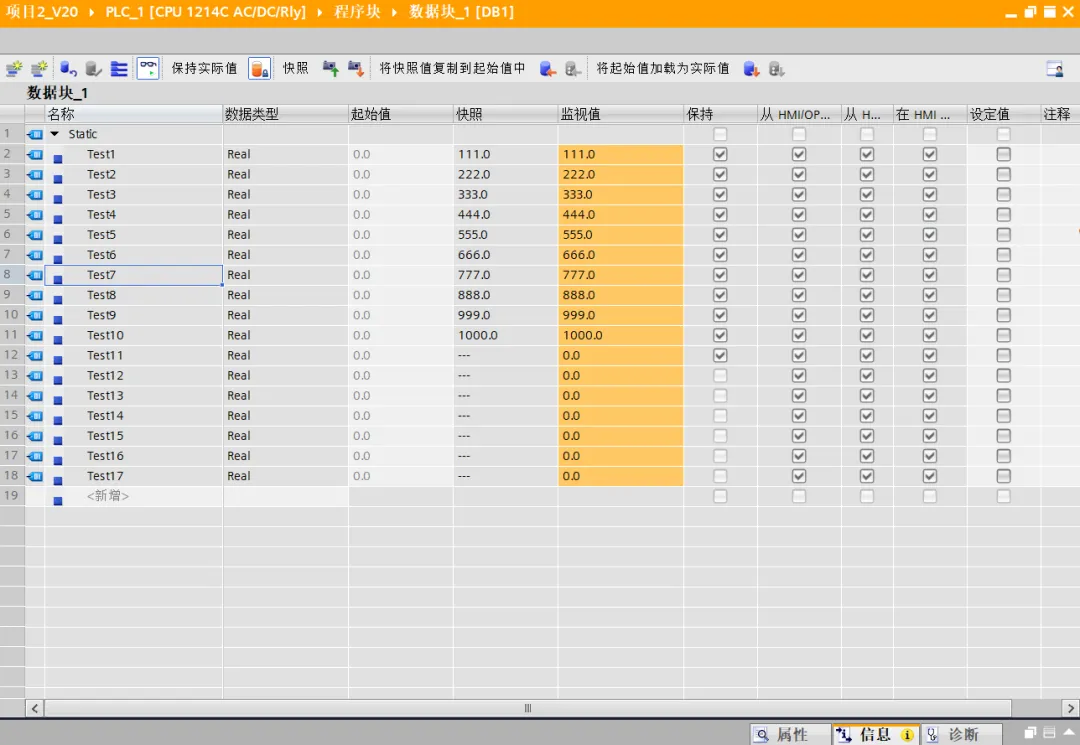Click the icon at the toolbar's right end
The width and height of the screenshot is (1080, 745).
[1054, 68]
